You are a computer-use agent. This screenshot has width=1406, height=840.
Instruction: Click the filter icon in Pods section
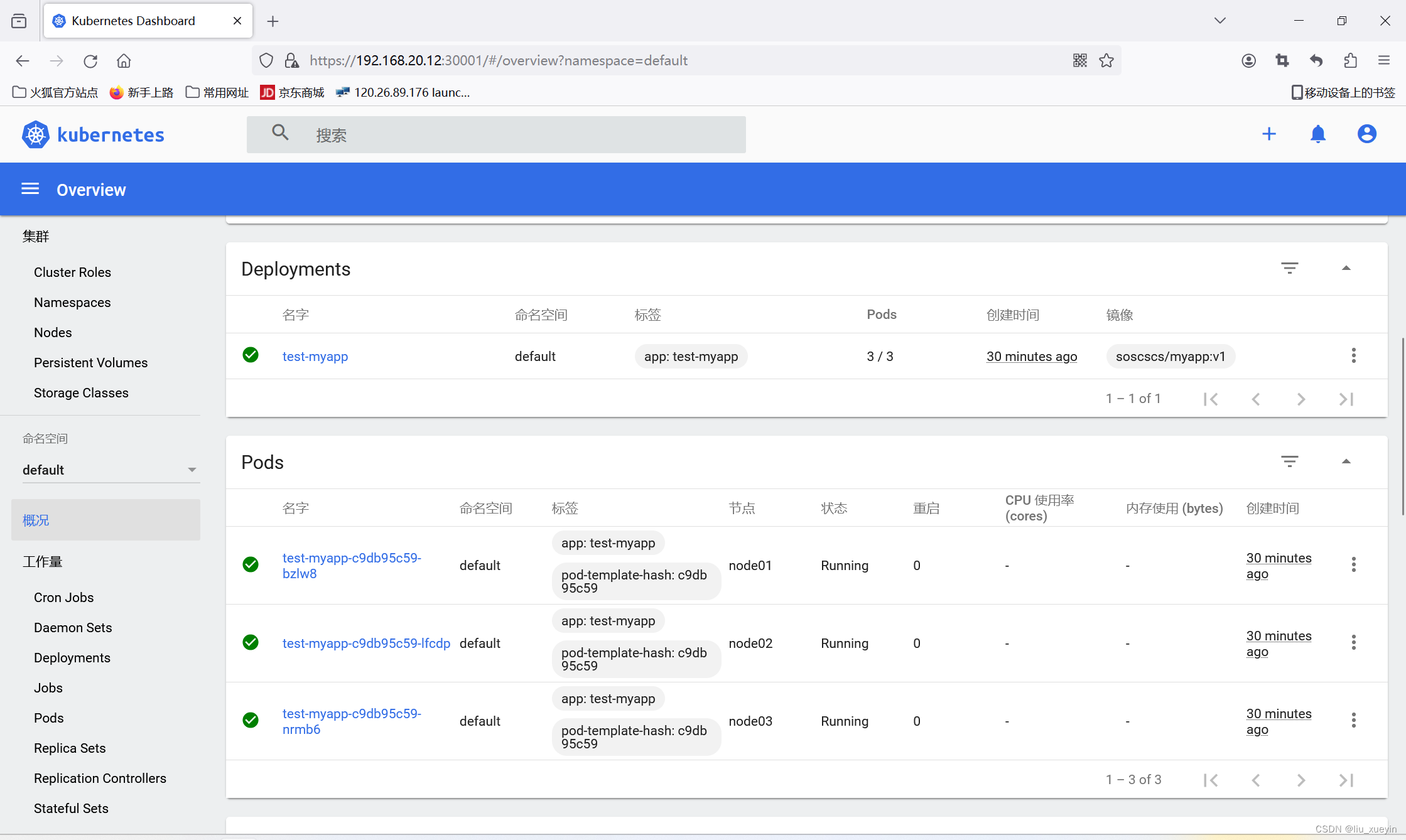click(1290, 461)
